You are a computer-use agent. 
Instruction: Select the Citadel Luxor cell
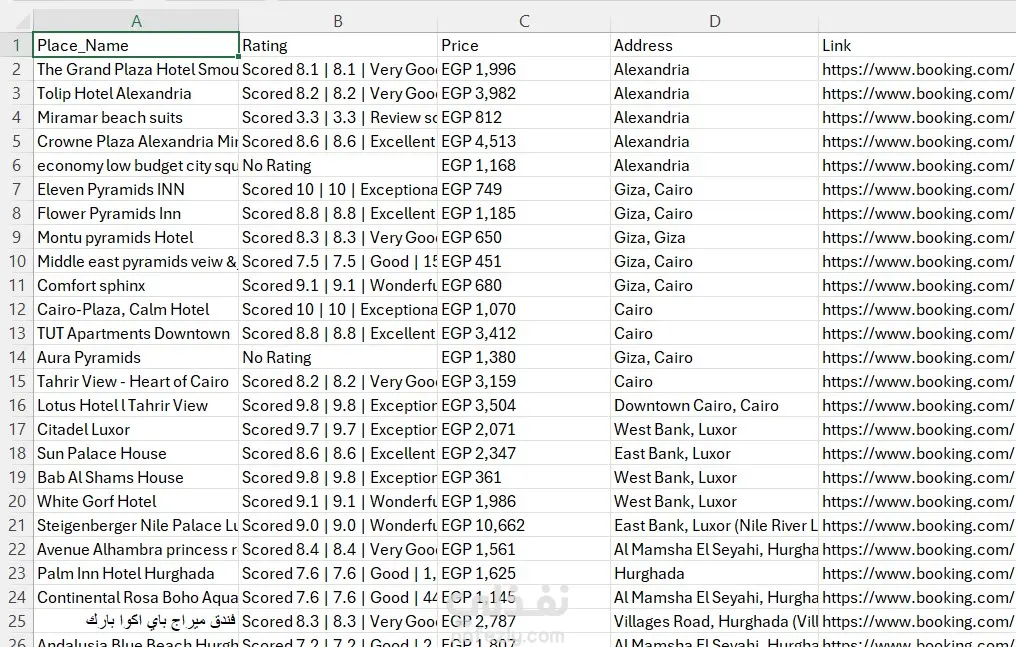pos(136,429)
